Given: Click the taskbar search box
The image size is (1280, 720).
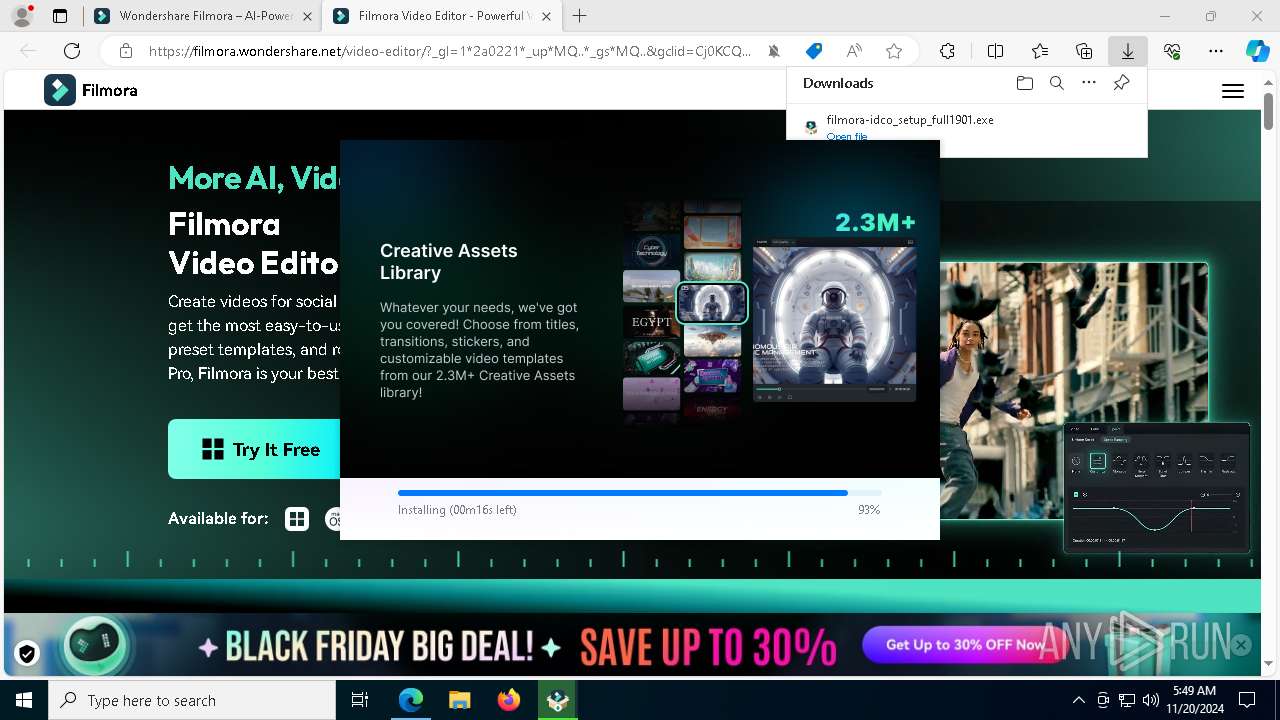Looking at the screenshot, I should point(192,700).
